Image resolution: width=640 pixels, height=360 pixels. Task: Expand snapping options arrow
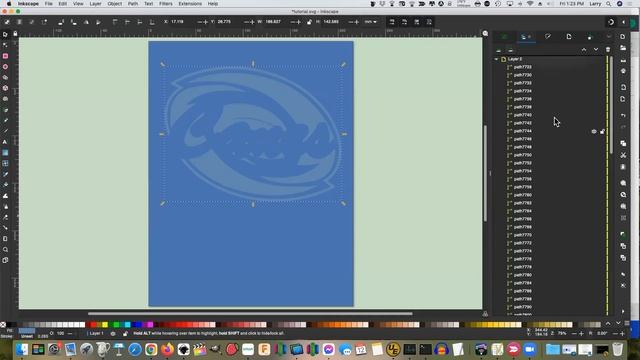click(x=623, y=22)
